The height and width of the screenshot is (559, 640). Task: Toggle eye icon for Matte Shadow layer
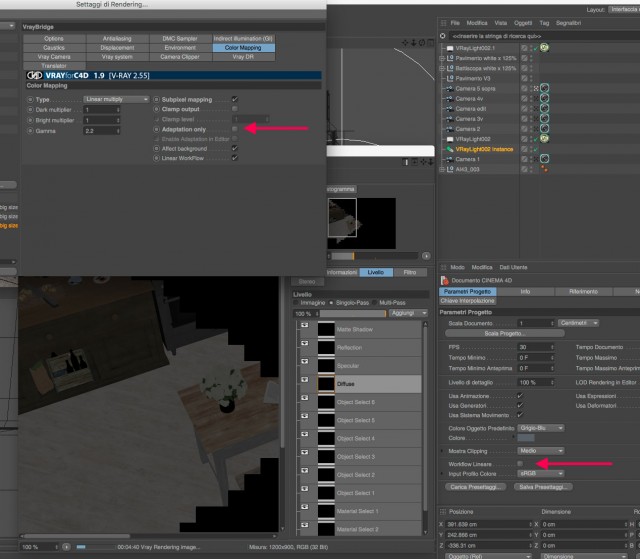pyautogui.click(x=304, y=325)
